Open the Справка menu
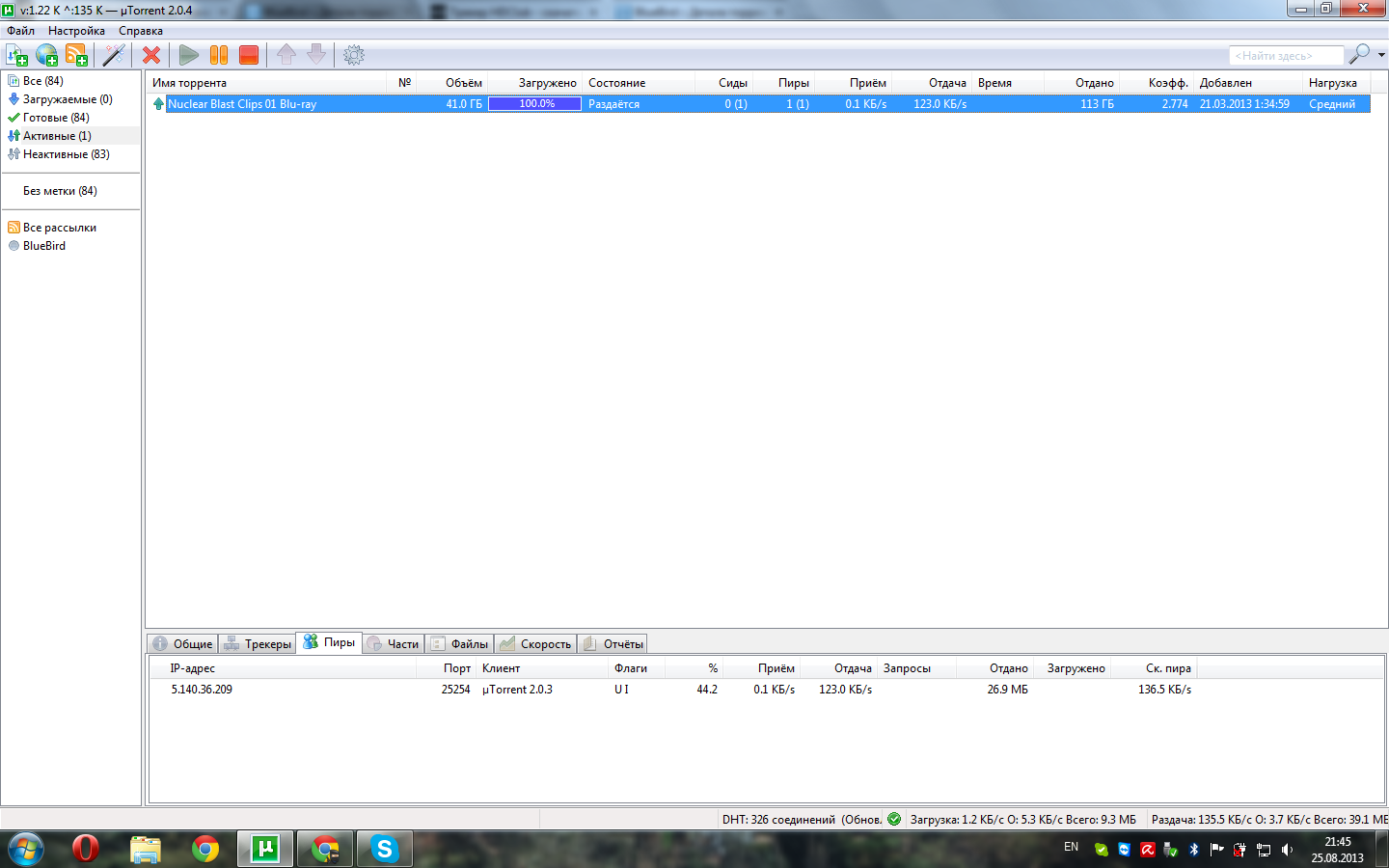The width and height of the screenshot is (1389, 868). coord(141,31)
